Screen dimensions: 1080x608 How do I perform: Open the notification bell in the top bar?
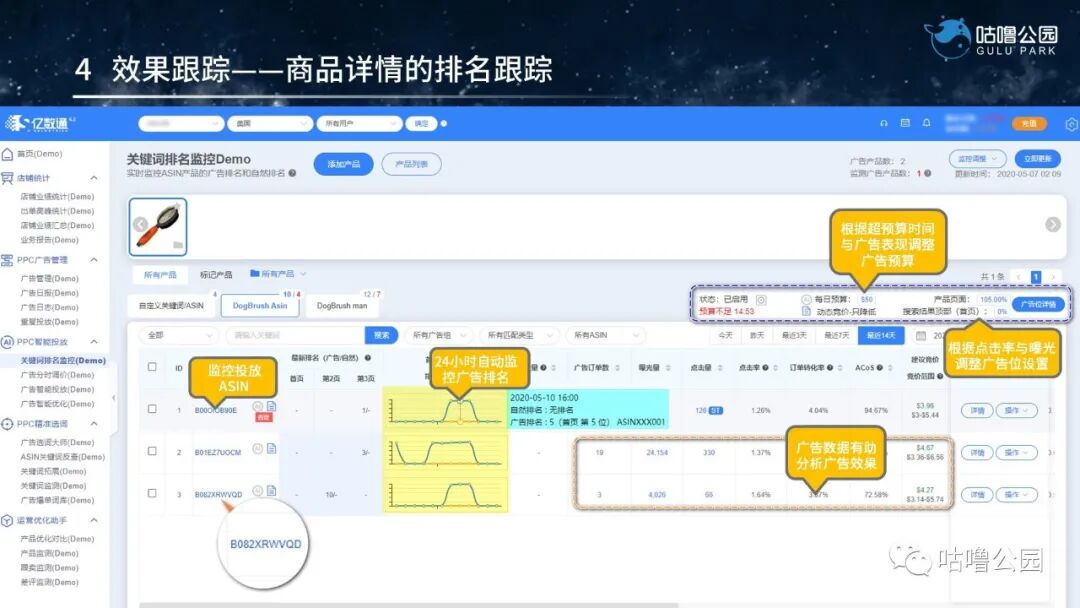click(926, 123)
